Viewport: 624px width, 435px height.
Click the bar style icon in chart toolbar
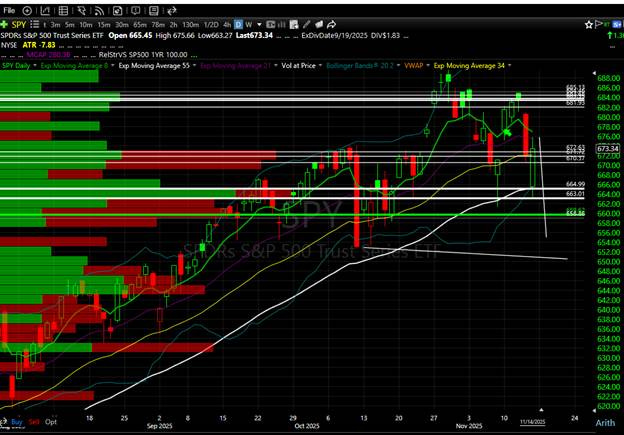click(281, 25)
